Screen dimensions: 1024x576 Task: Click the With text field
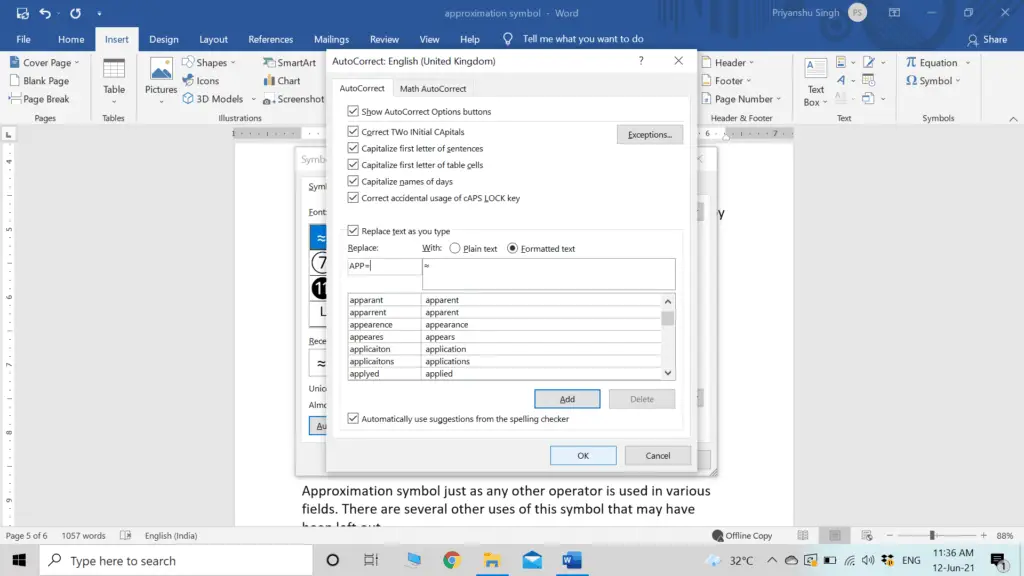tap(549, 274)
